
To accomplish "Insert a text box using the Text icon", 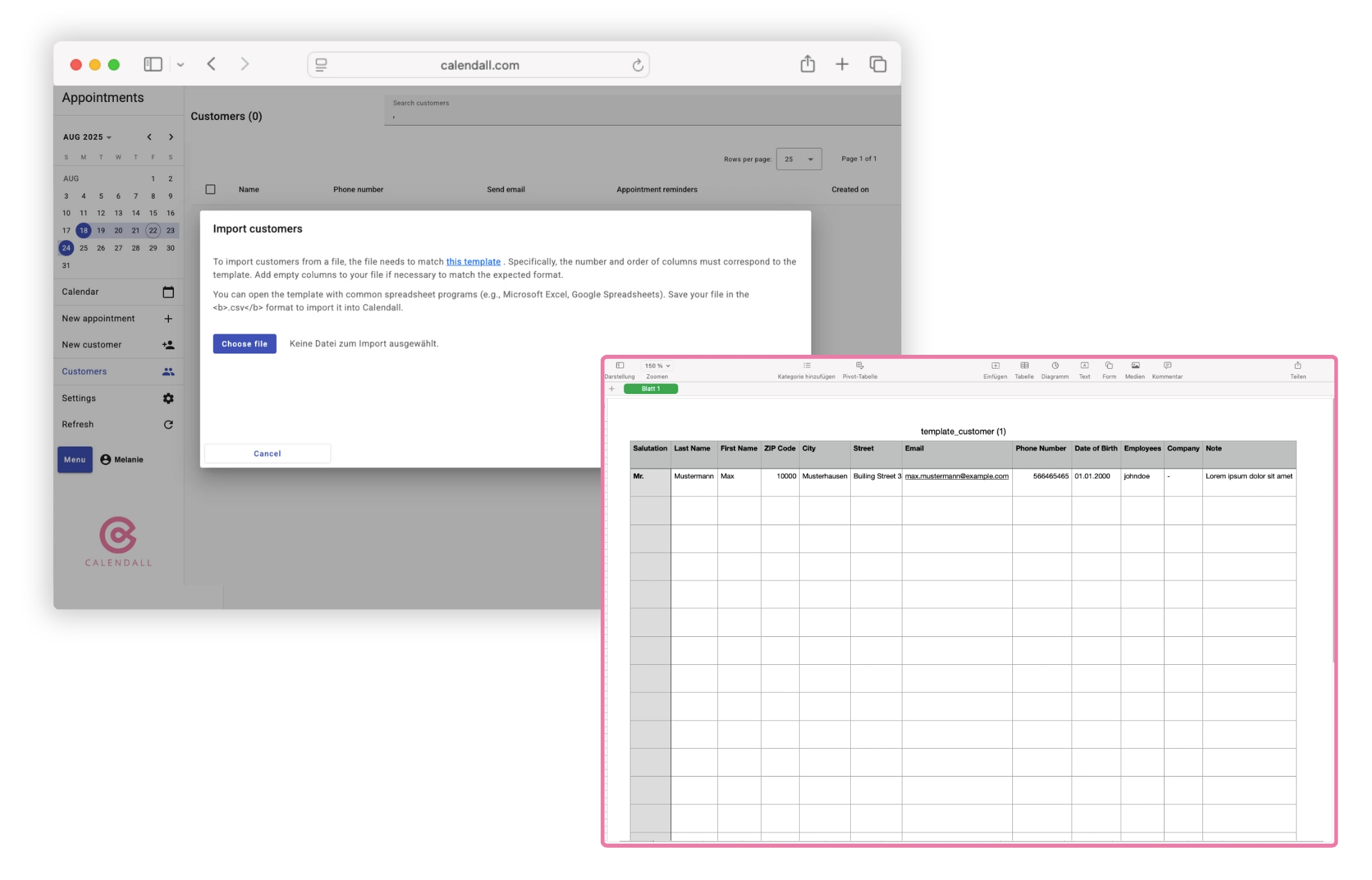I will click(1085, 367).
